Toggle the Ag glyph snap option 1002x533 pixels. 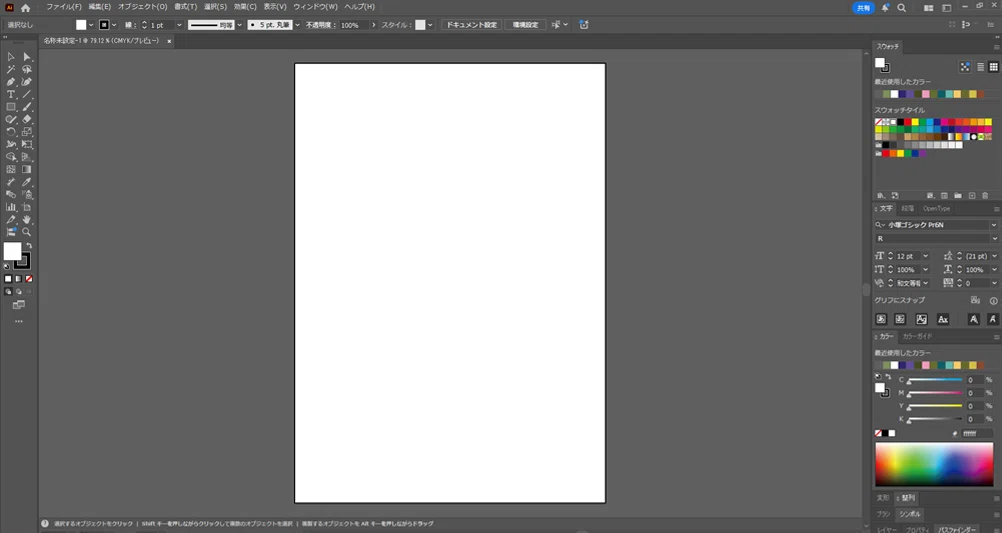[921, 319]
